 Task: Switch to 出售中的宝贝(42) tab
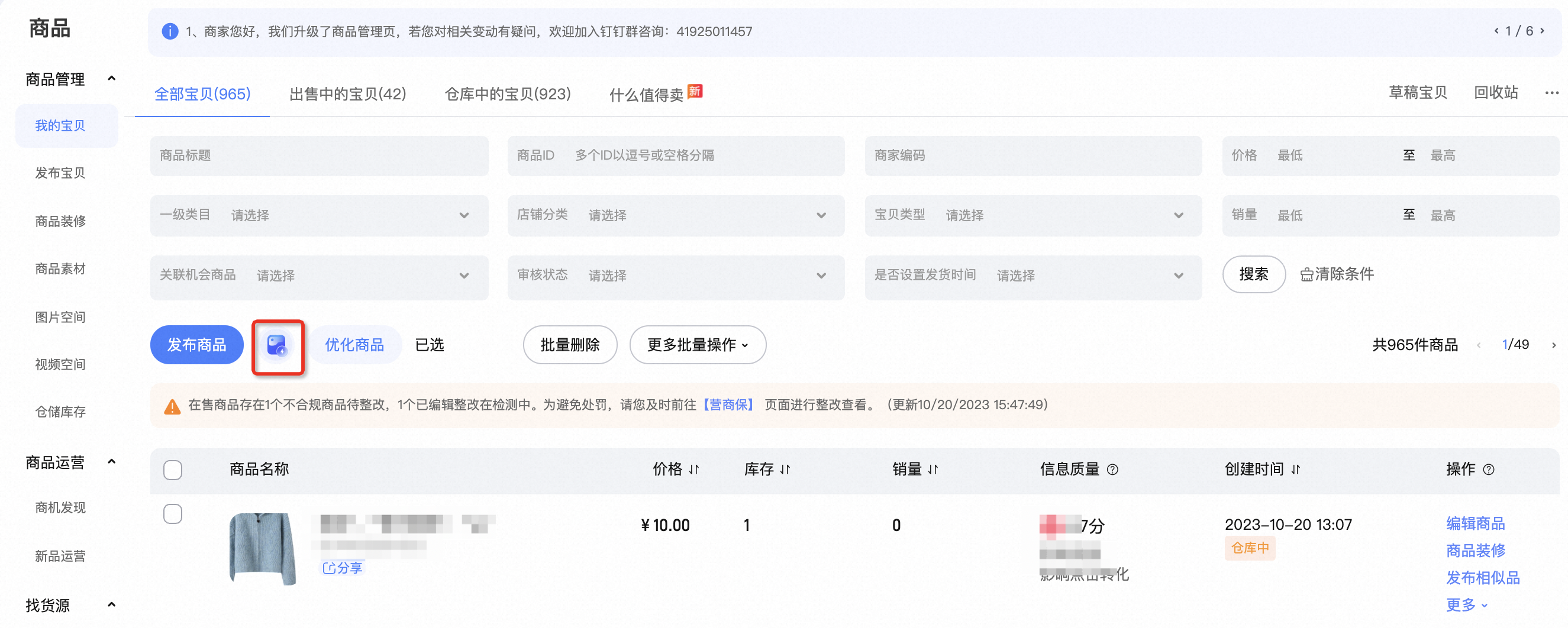pyautogui.click(x=347, y=95)
